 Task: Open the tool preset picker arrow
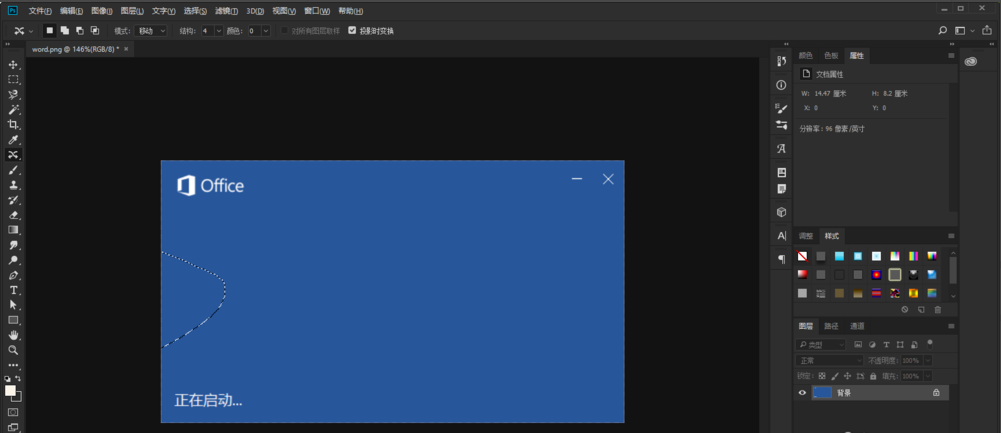tap(31, 31)
